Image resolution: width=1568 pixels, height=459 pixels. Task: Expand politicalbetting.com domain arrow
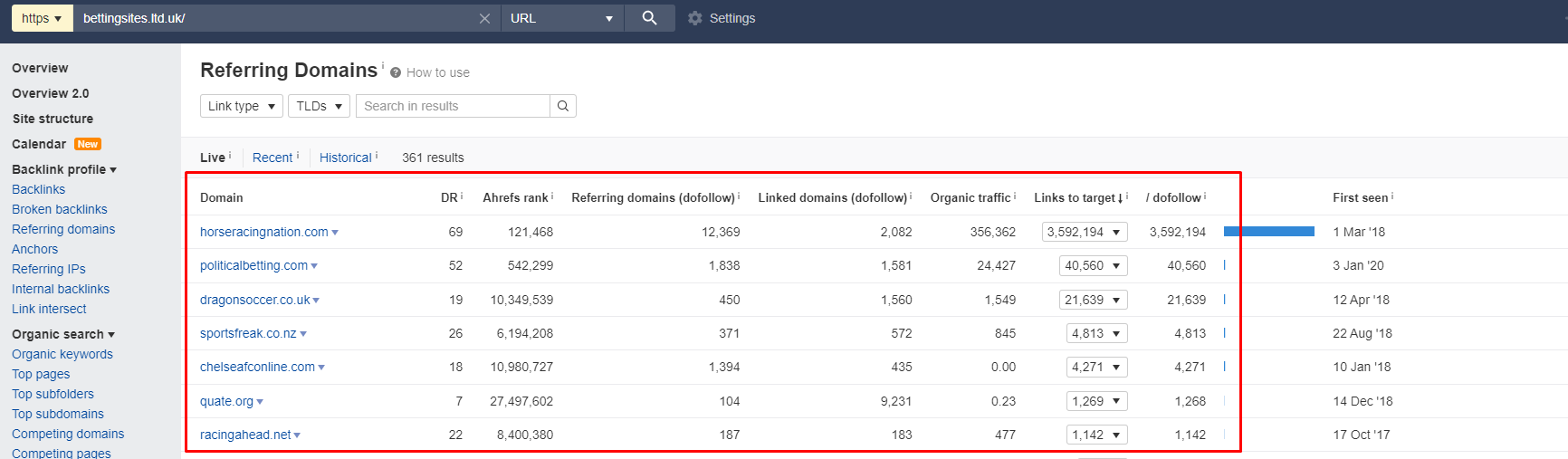(x=314, y=266)
